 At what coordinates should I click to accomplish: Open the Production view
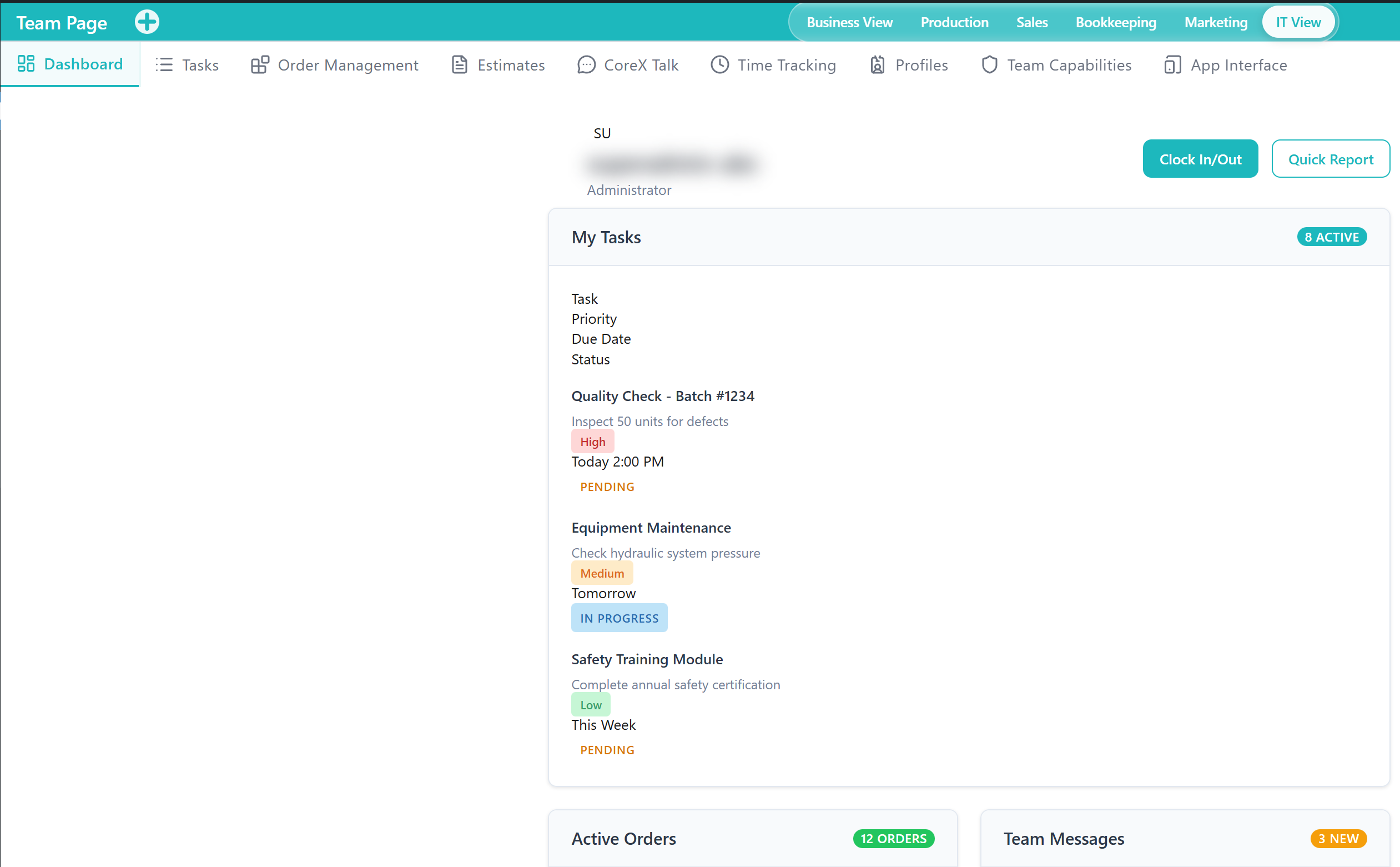(x=954, y=22)
